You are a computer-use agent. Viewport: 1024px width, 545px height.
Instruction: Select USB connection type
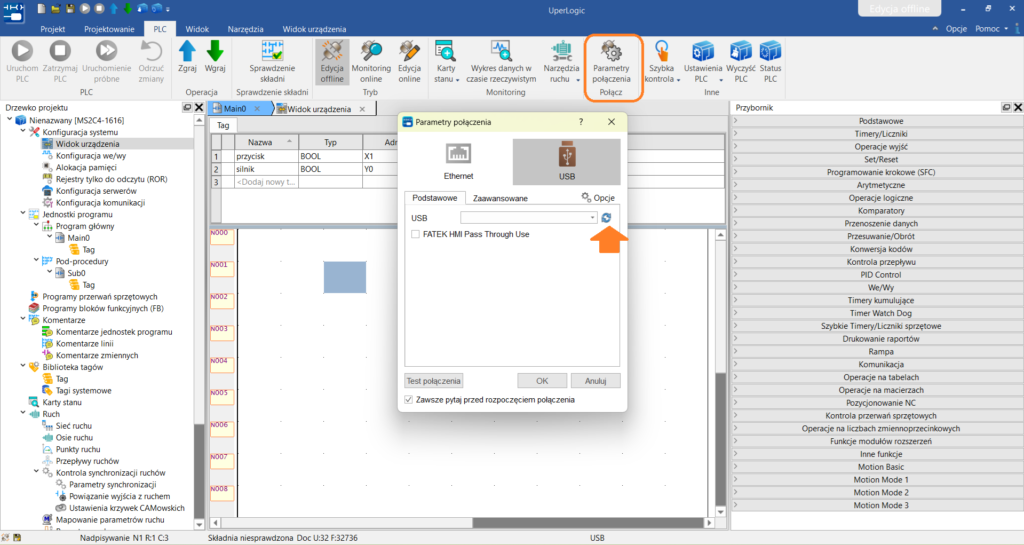point(567,161)
